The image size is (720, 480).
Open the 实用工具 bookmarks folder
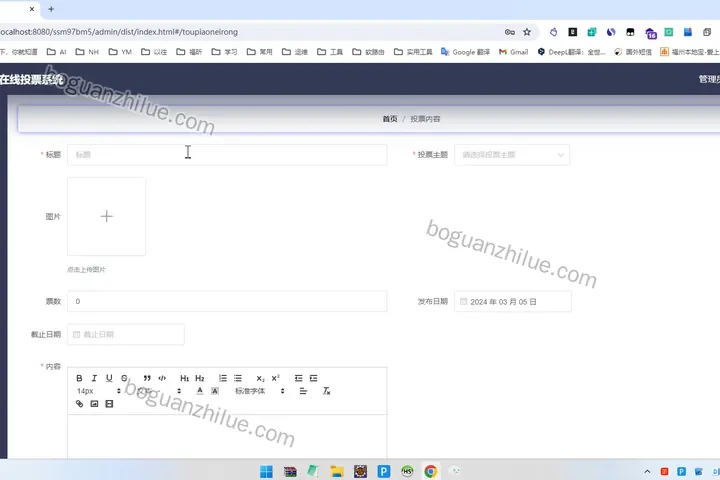click(413, 52)
